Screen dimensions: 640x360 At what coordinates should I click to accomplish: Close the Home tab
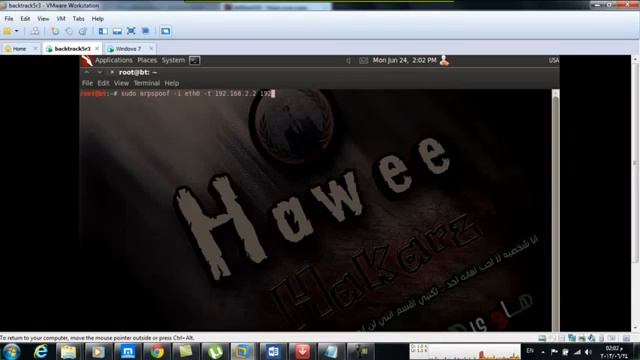pos(36,49)
